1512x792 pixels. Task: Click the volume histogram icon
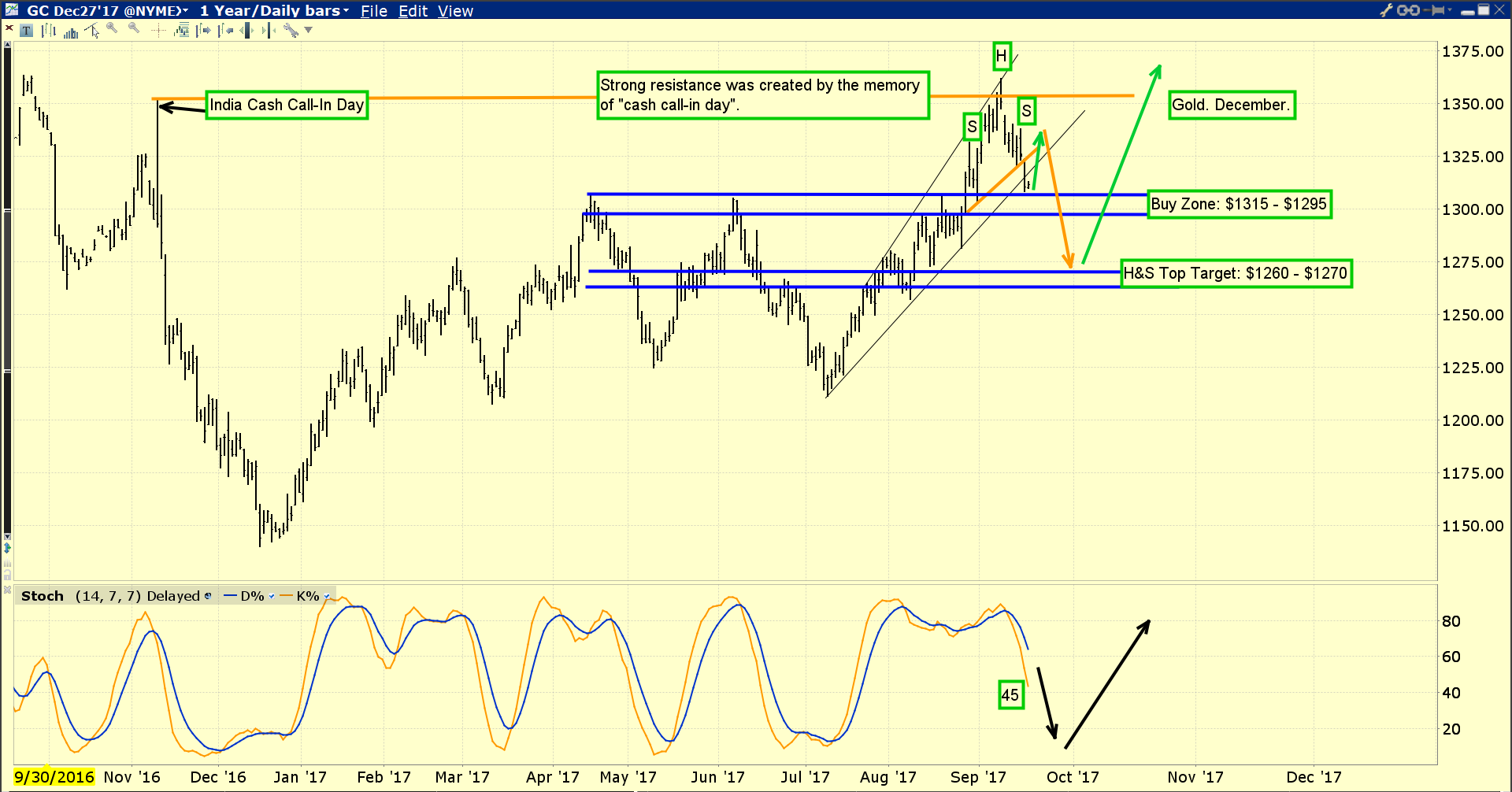click(x=71, y=33)
